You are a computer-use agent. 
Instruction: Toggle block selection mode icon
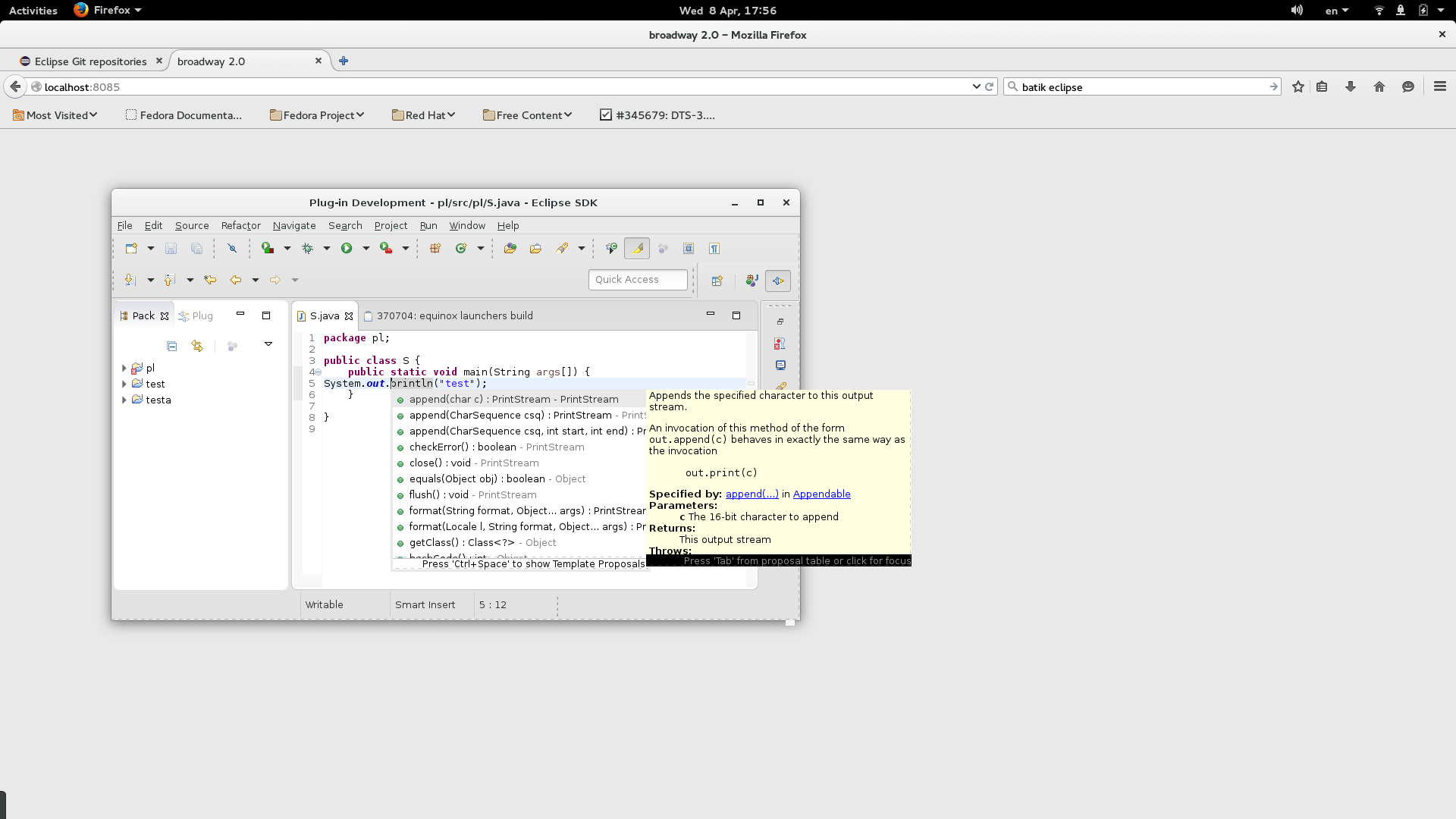(689, 248)
